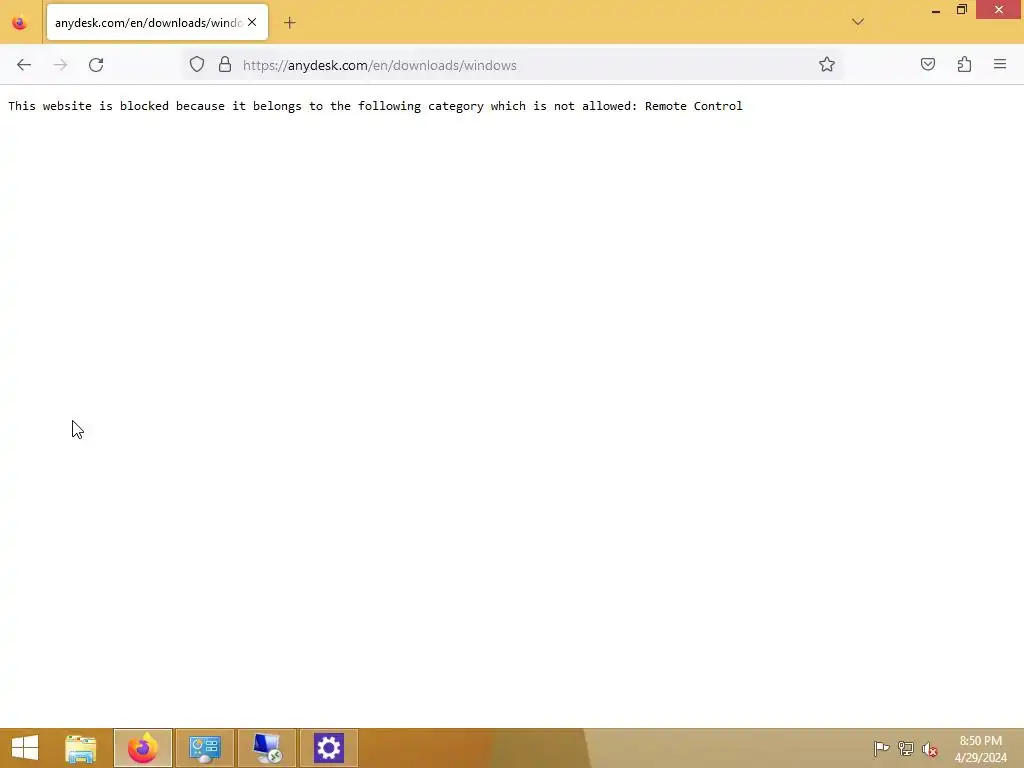Open Control Panel taskbar icon

click(205, 748)
